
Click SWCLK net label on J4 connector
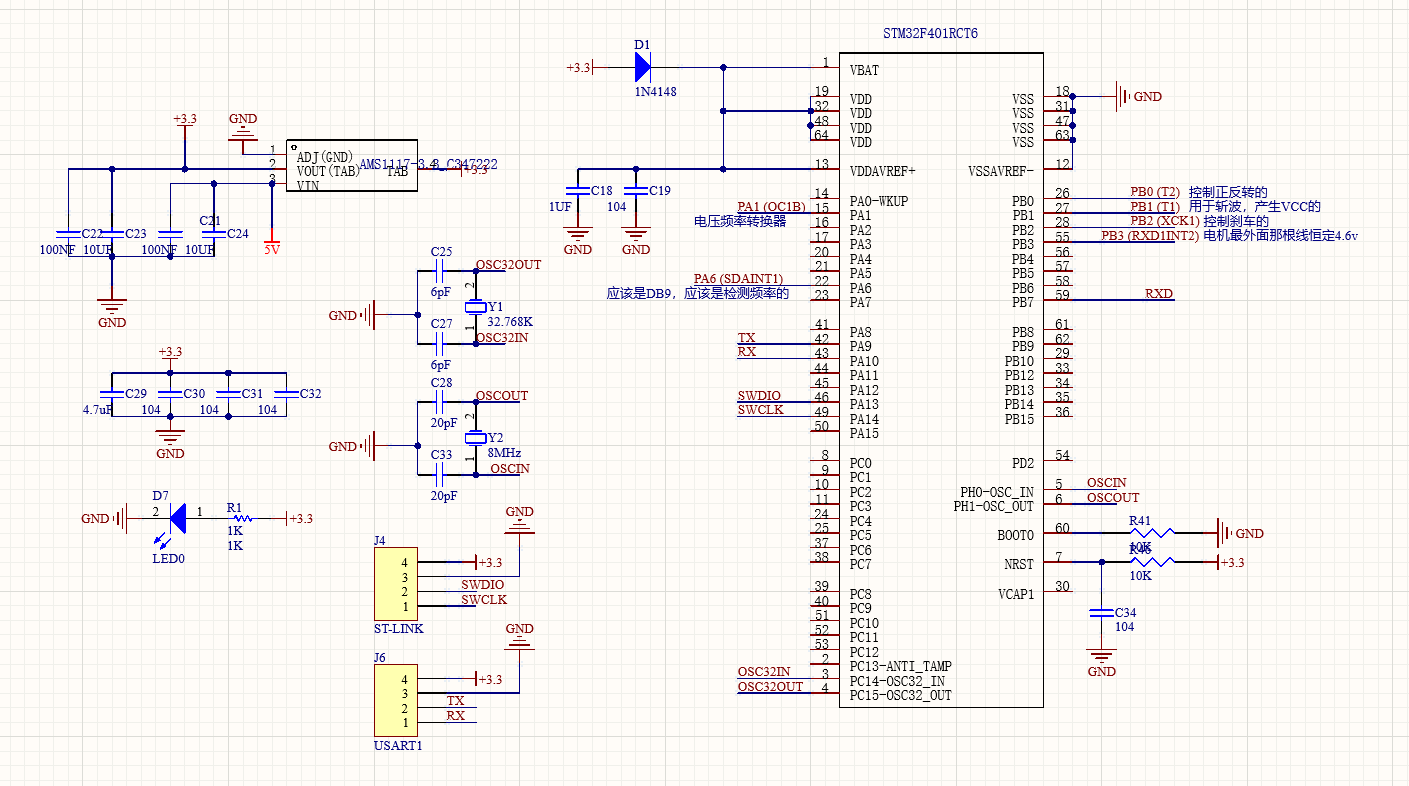coord(484,600)
